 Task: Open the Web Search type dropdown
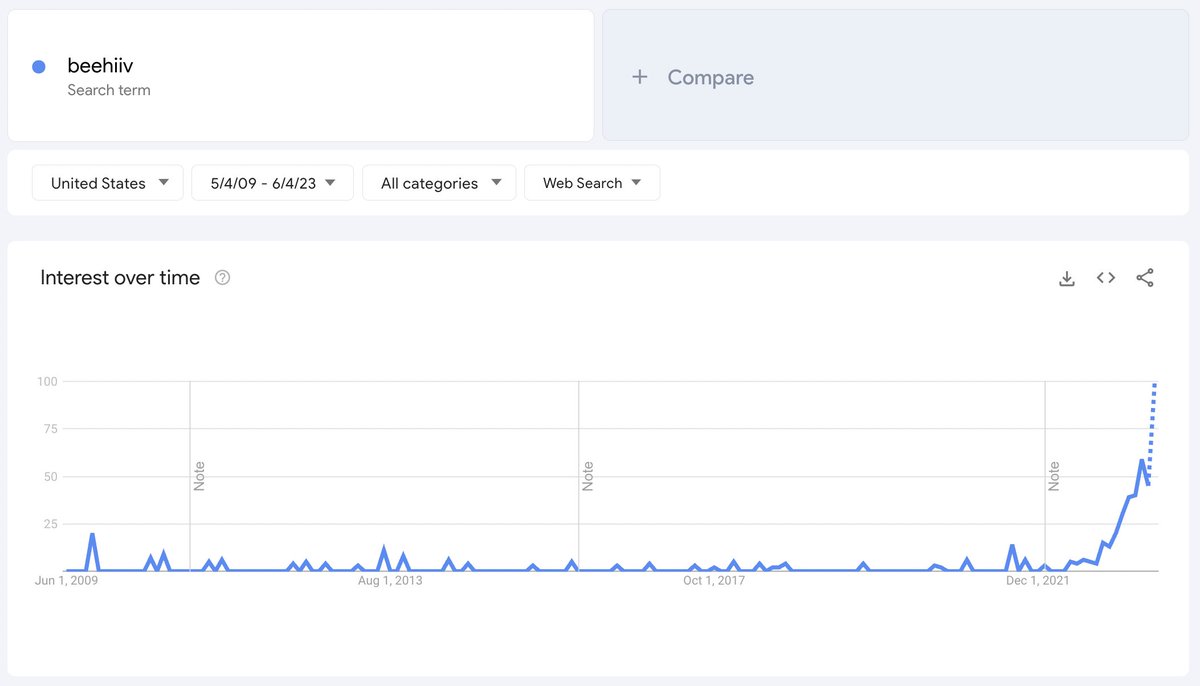click(592, 183)
